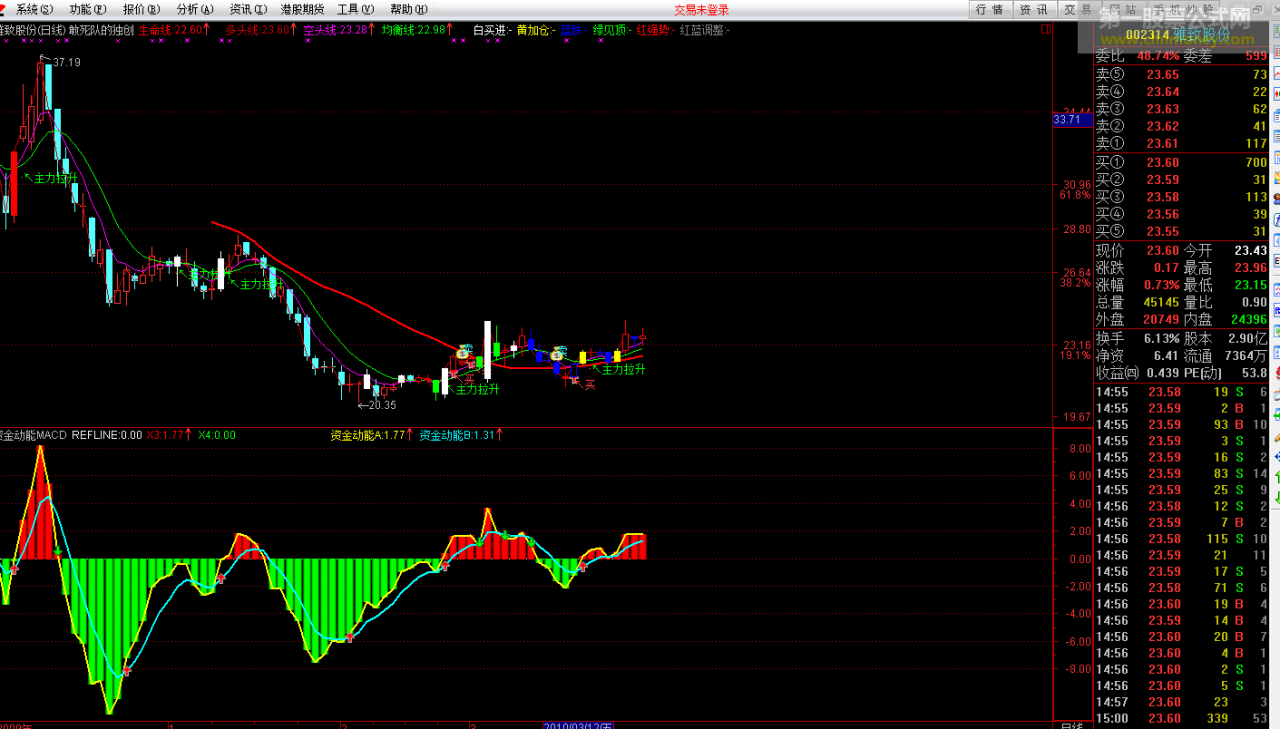1280x729 pixels.
Task: Click the 总量 value 45145
Action: click(1159, 302)
